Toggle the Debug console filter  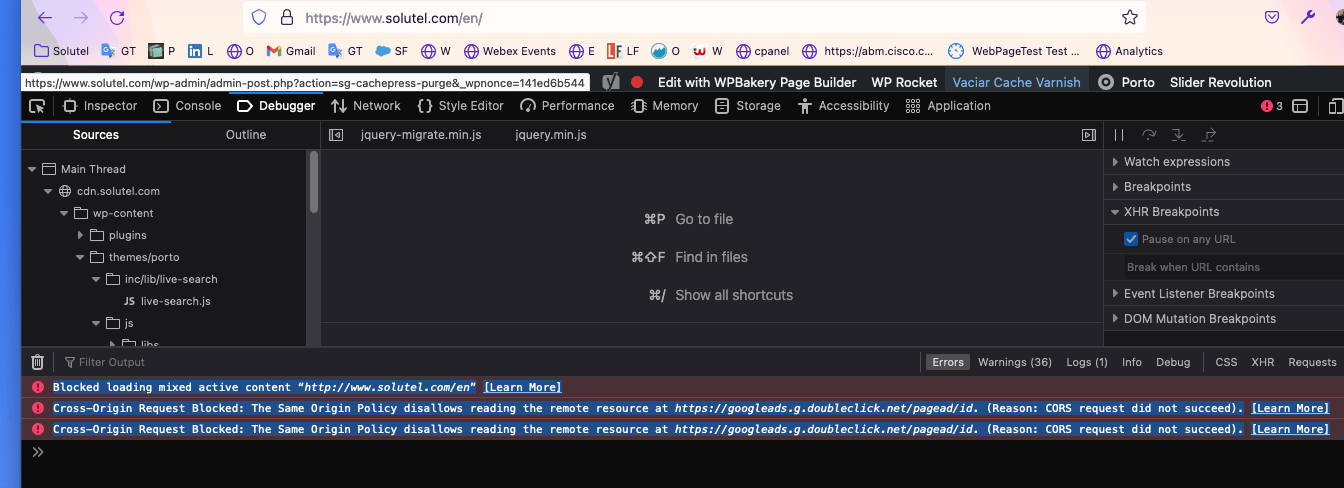(x=1173, y=362)
